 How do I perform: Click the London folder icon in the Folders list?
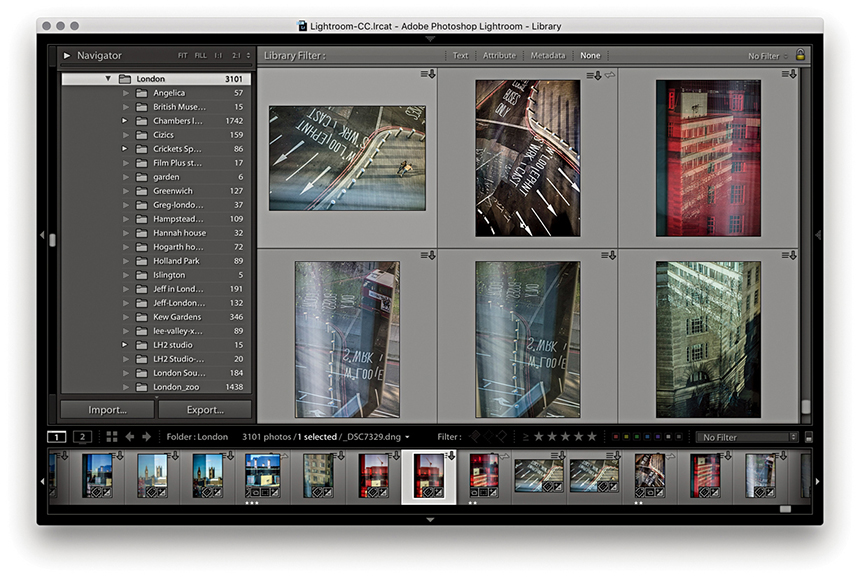[125, 79]
